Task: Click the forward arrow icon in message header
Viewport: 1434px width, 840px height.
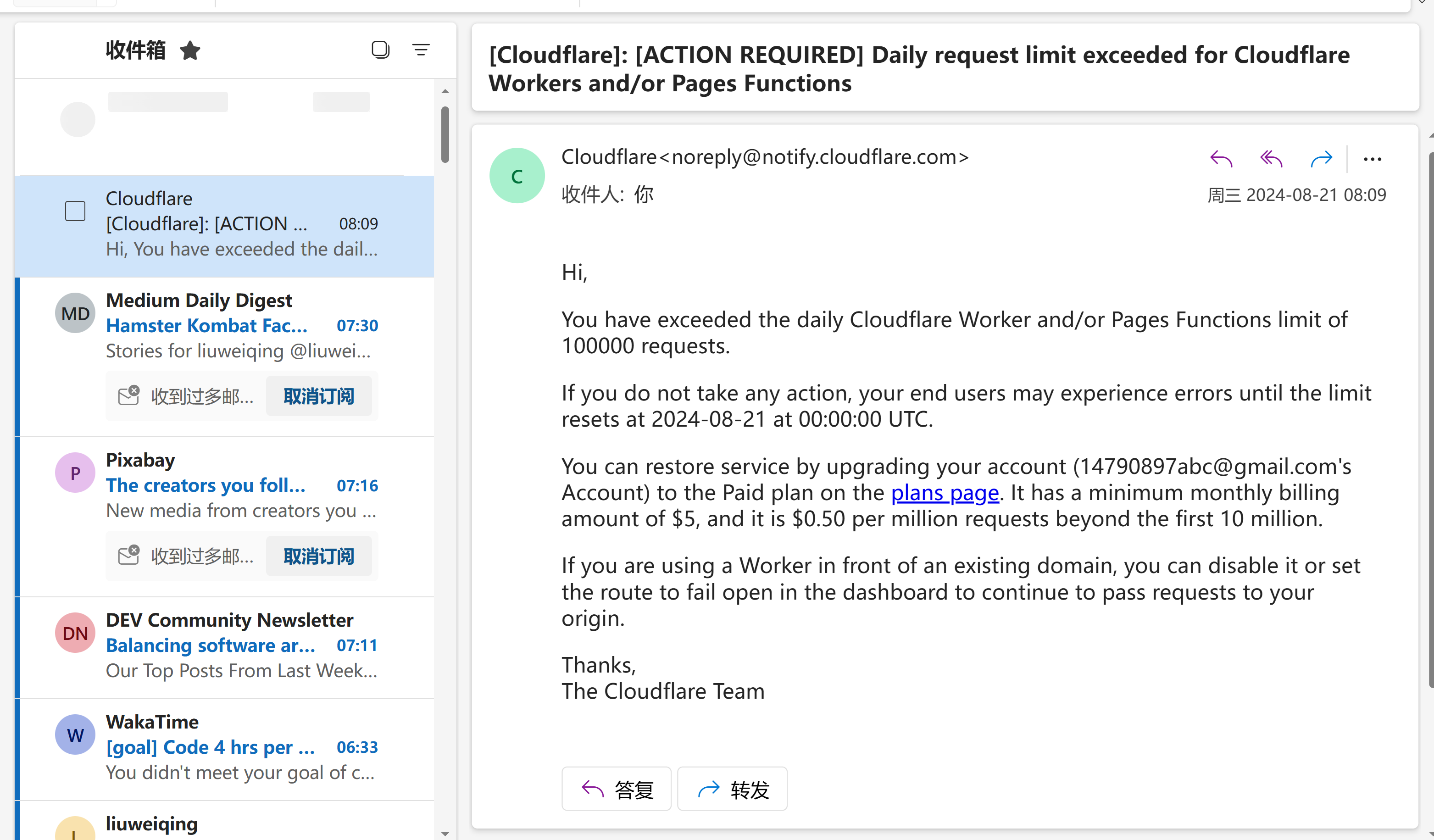Action: [x=1321, y=159]
